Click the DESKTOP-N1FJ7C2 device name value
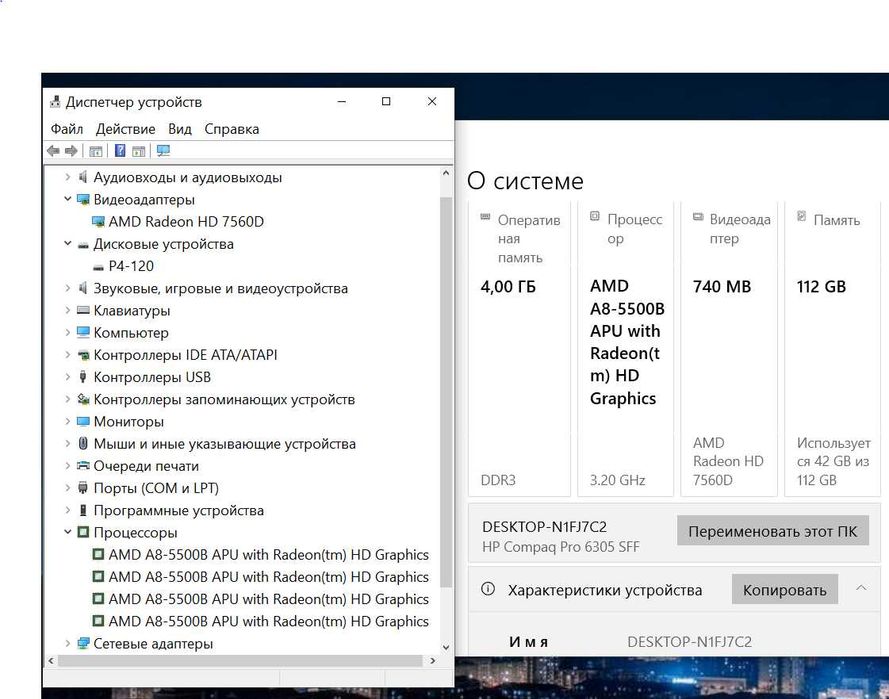The image size is (889, 699). pos(689,642)
